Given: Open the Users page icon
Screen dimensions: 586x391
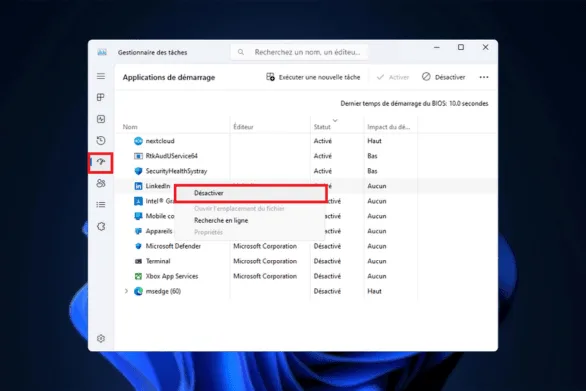Looking at the screenshot, I should [x=101, y=183].
